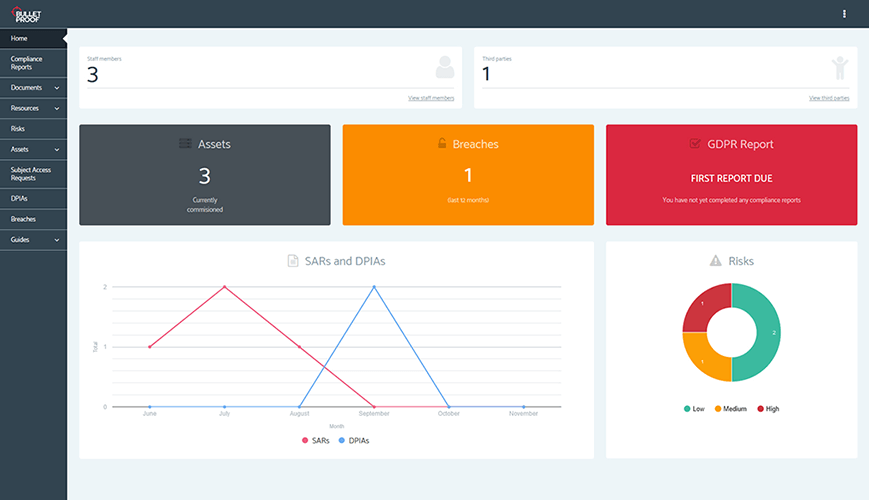
Task: Toggle Low risk legend item
Action: point(694,409)
